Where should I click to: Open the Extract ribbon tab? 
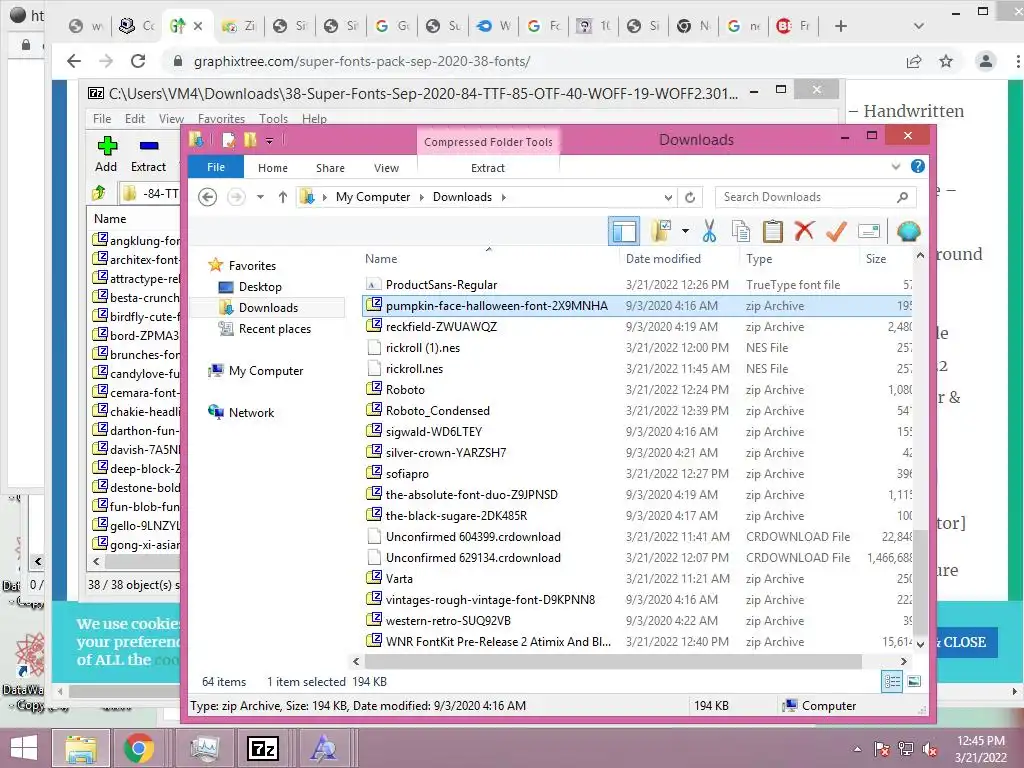488,168
